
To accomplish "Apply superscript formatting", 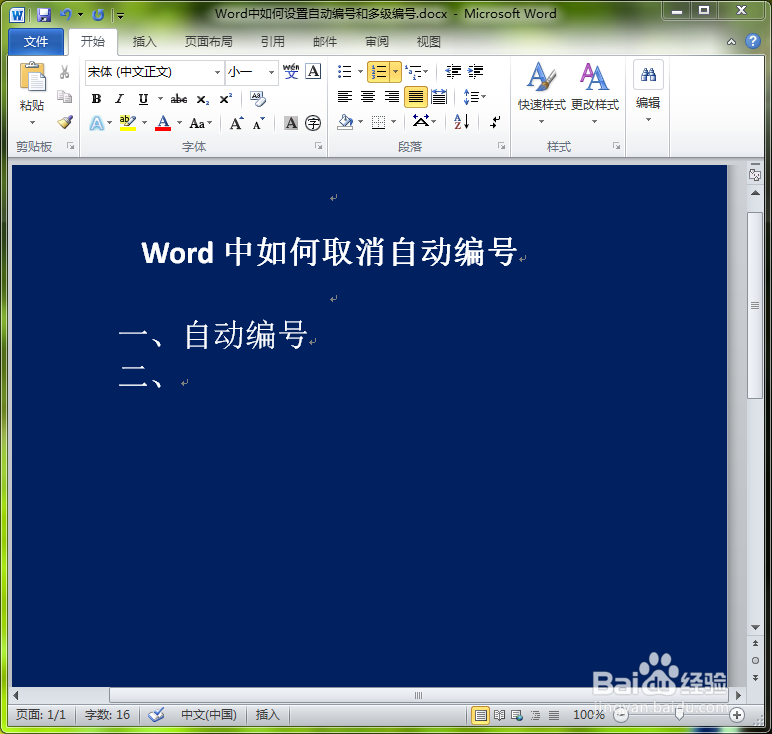I will point(225,99).
